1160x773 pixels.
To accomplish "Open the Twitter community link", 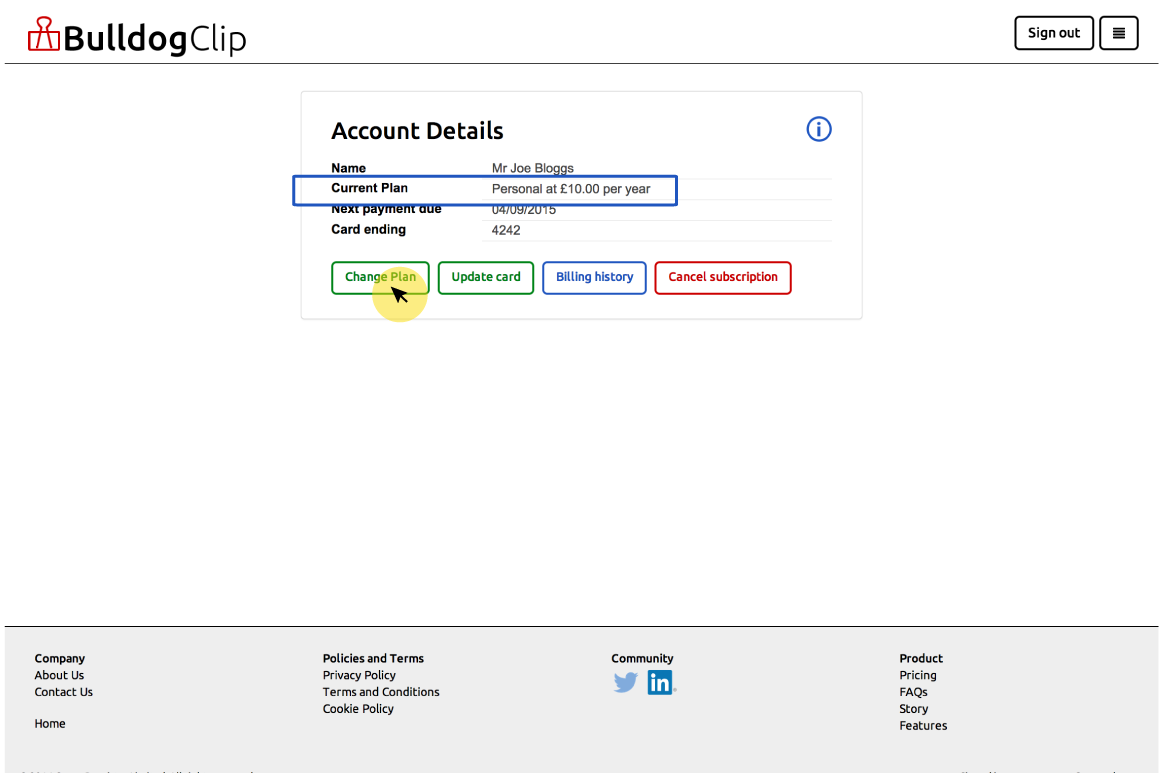I will click(626, 683).
